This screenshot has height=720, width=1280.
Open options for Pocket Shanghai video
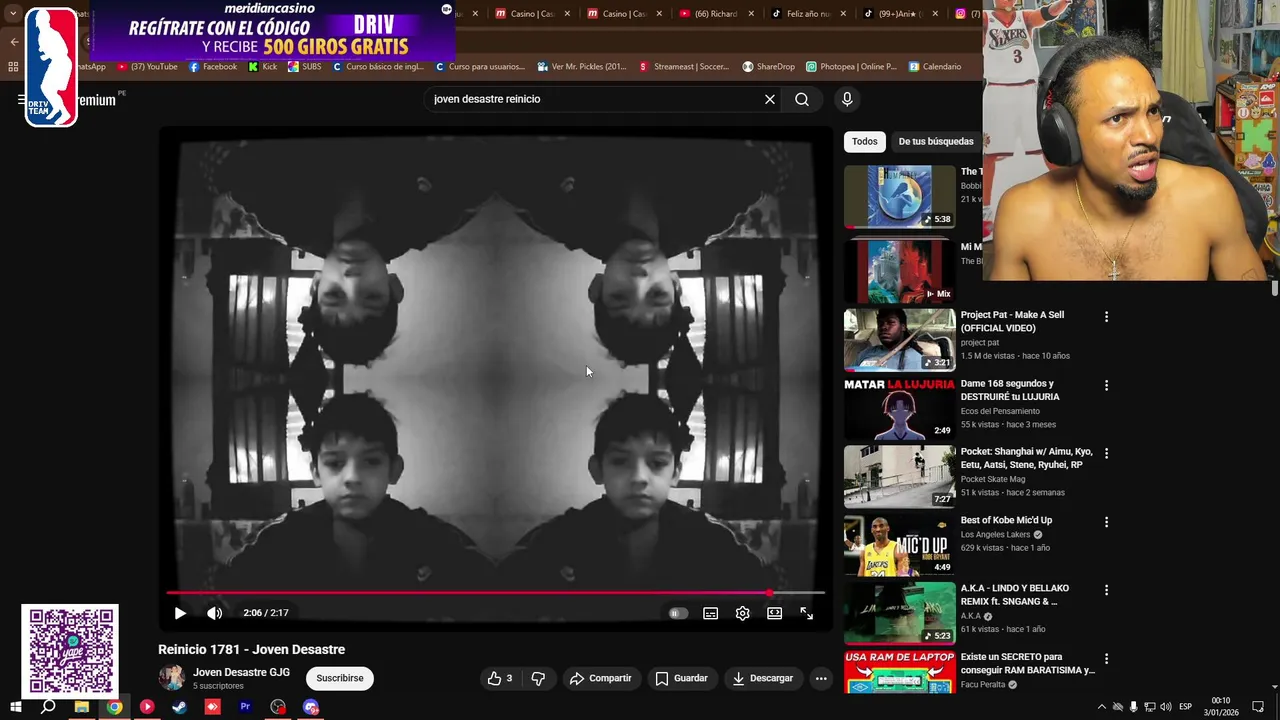click(1106, 453)
